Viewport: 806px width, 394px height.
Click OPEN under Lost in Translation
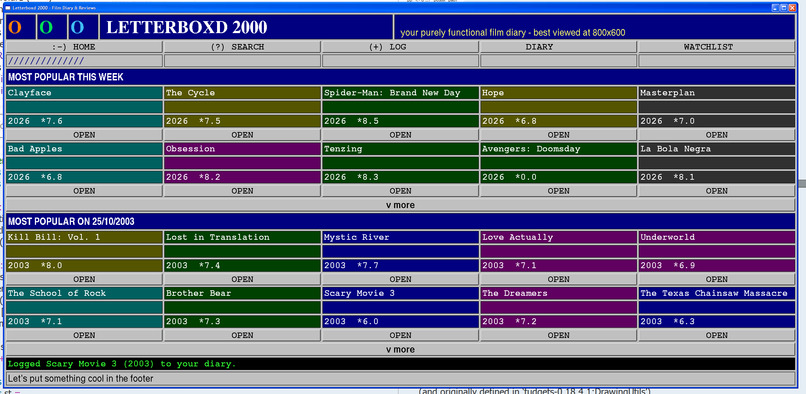(x=242, y=279)
